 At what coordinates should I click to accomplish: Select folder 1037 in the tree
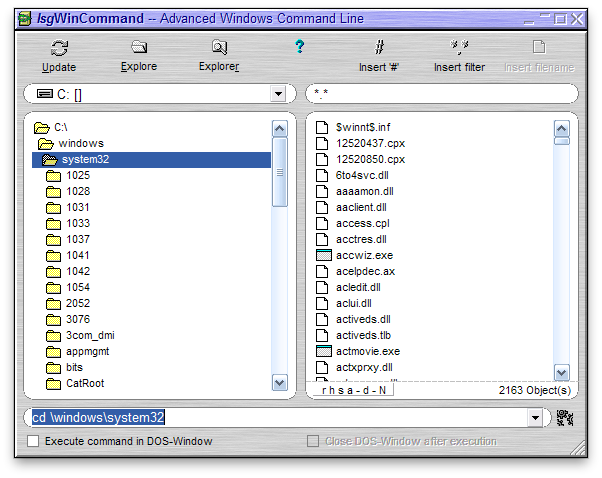78,240
